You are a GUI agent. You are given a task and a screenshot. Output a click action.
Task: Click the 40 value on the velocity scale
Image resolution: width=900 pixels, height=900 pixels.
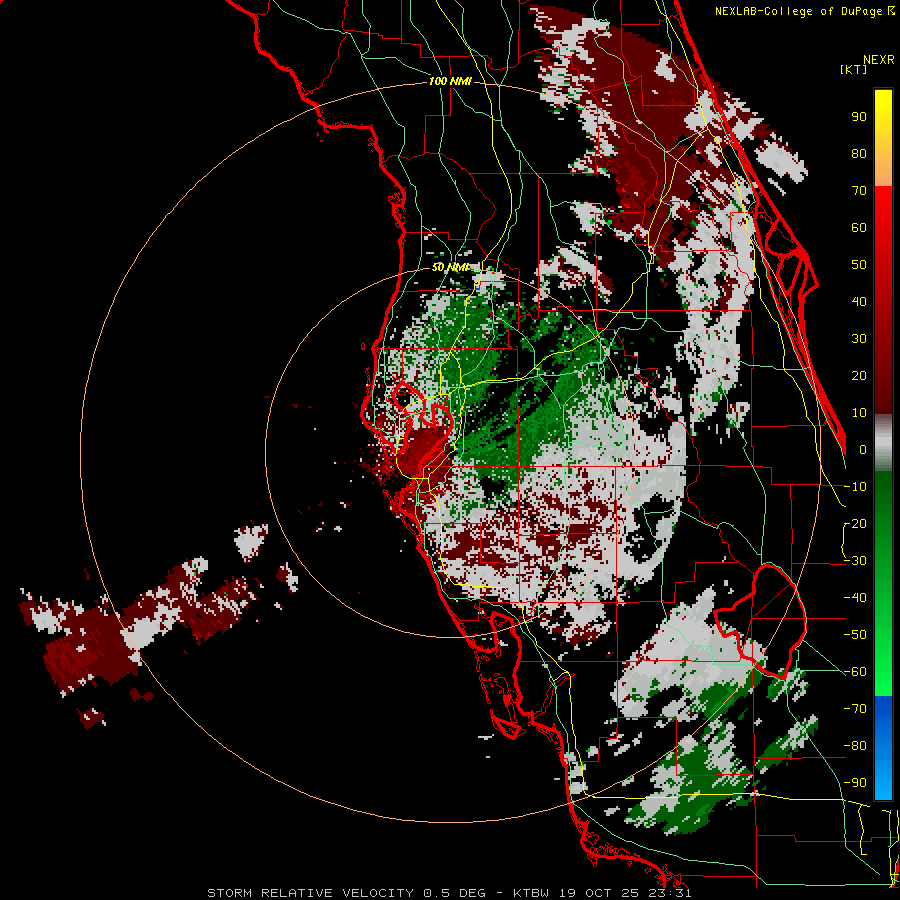click(859, 302)
